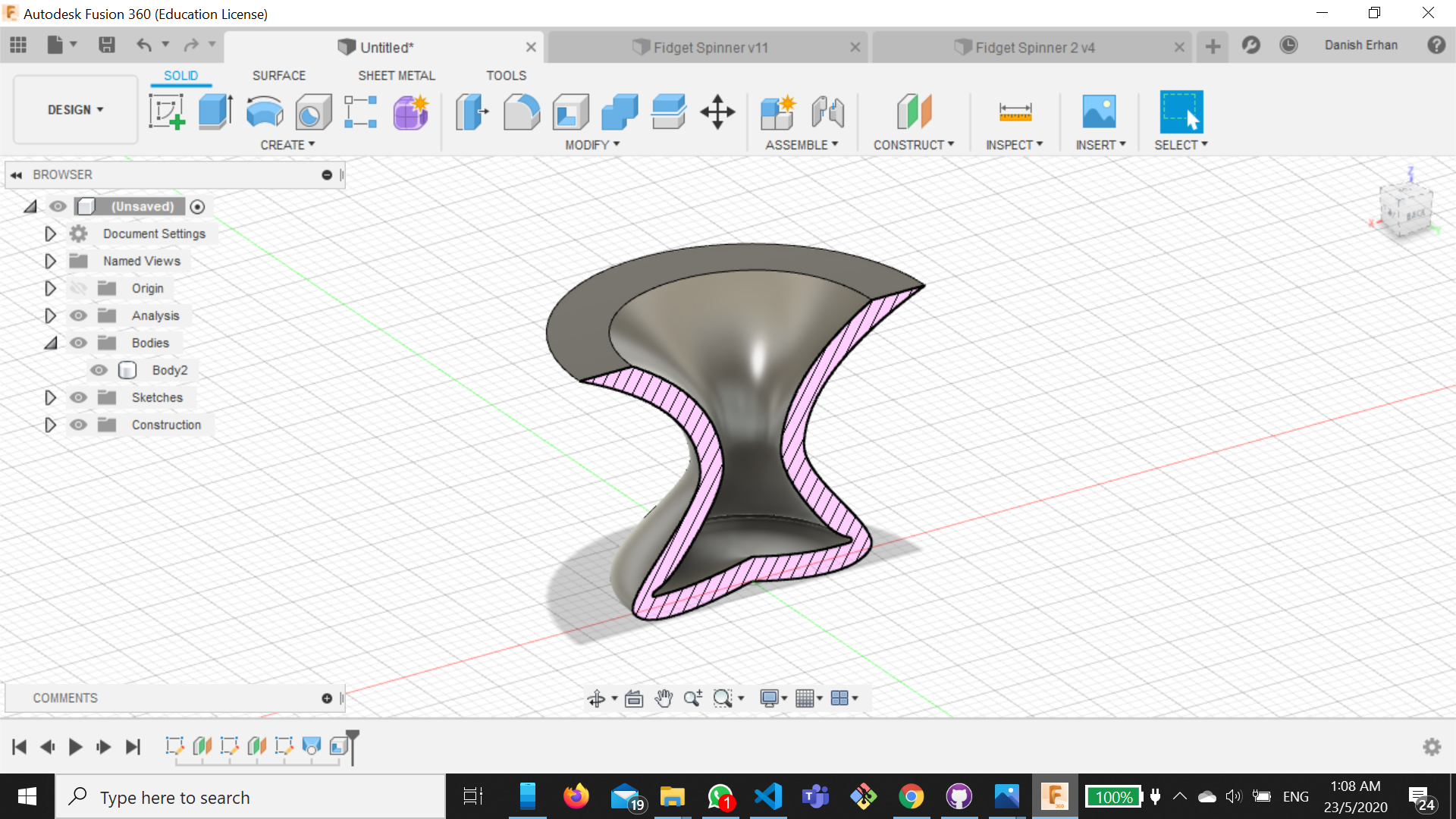Viewport: 1456px width, 819px height.
Task: Select the New Component tool
Action: click(x=778, y=111)
